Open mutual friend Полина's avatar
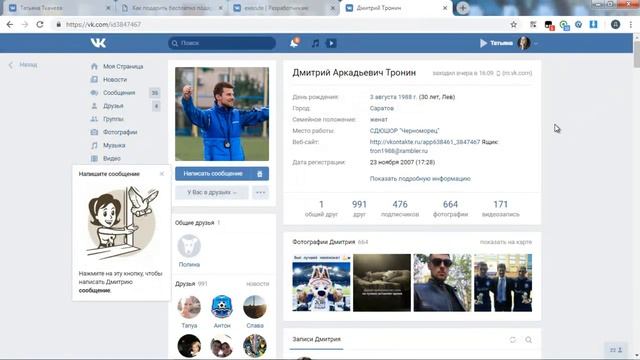 [189, 246]
